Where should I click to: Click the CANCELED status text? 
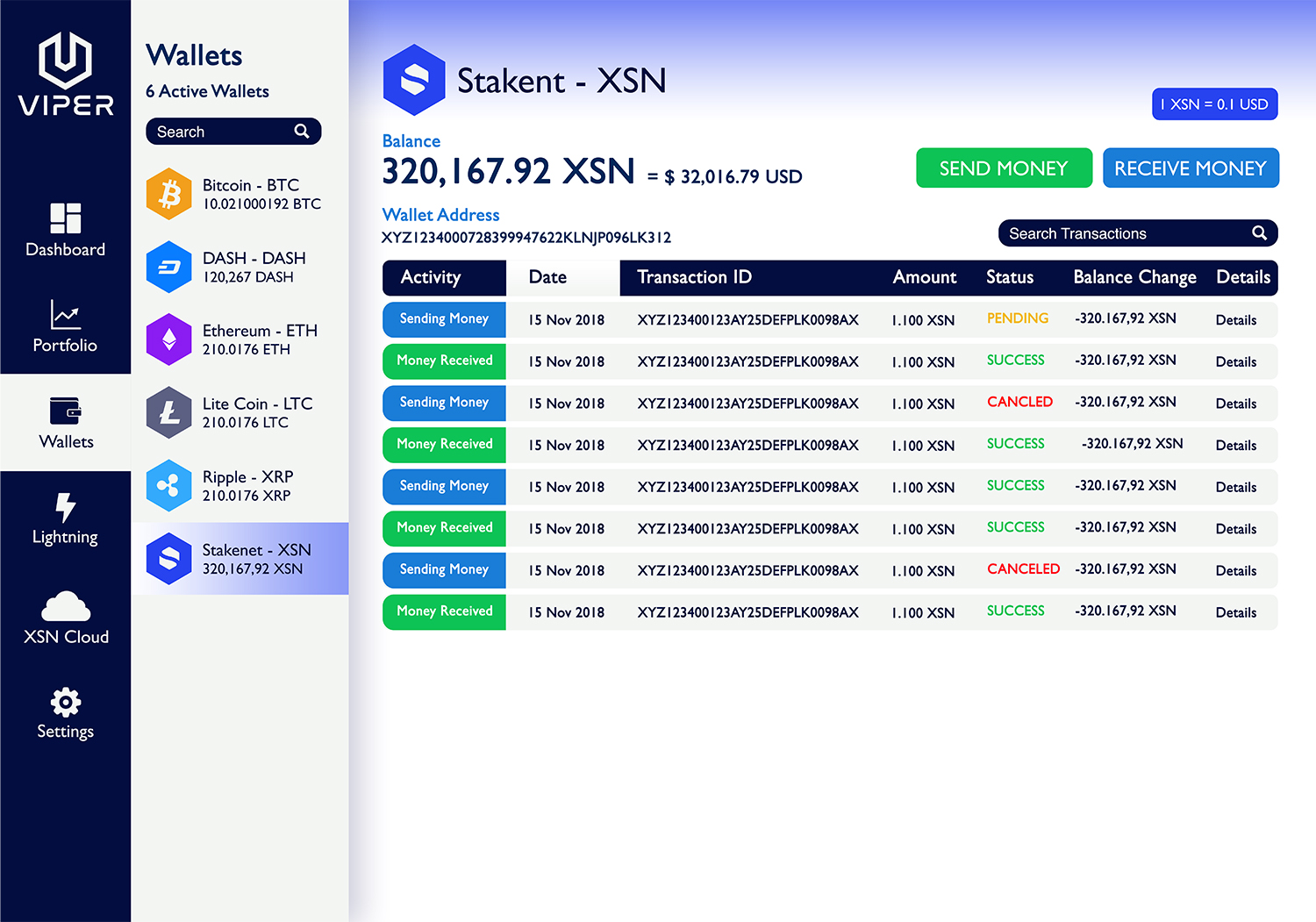(1023, 568)
